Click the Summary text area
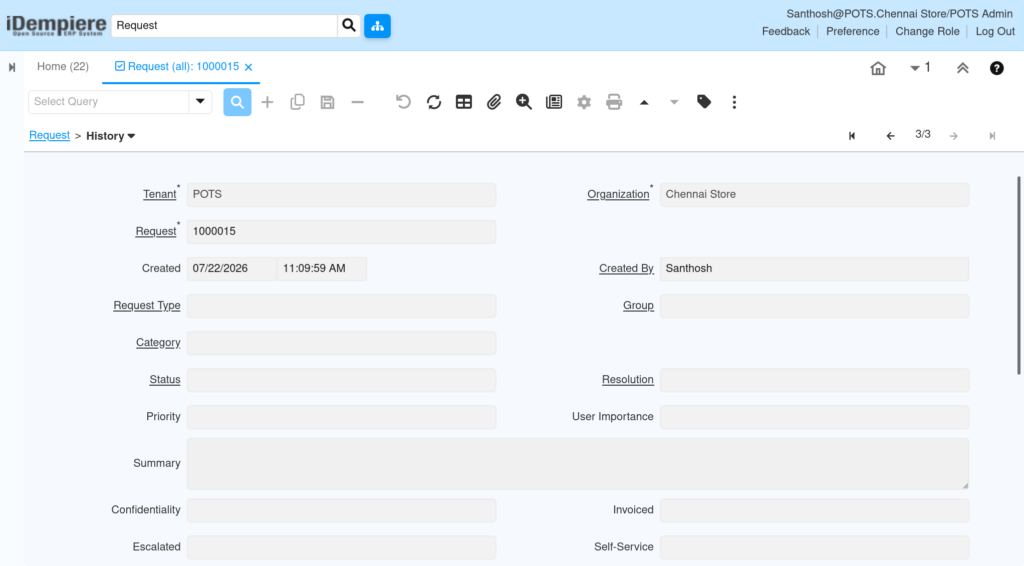 pyautogui.click(x=577, y=464)
